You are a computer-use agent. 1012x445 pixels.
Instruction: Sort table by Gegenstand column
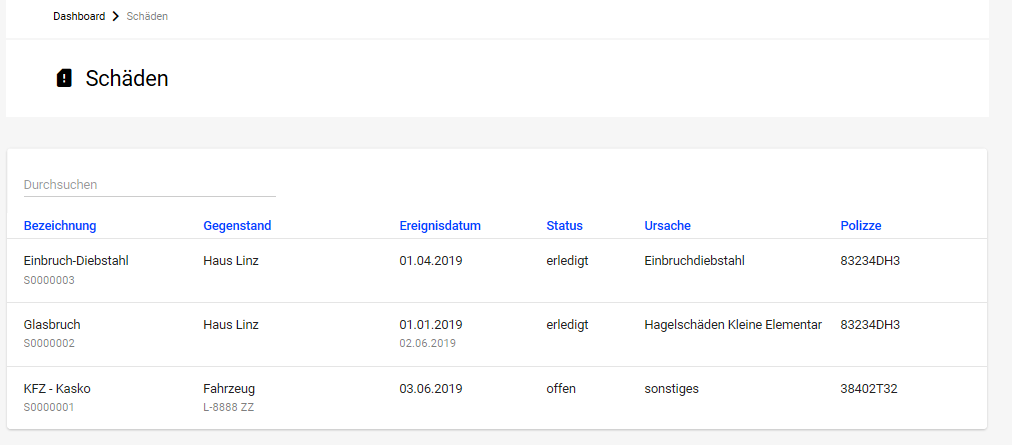tap(237, 226)
